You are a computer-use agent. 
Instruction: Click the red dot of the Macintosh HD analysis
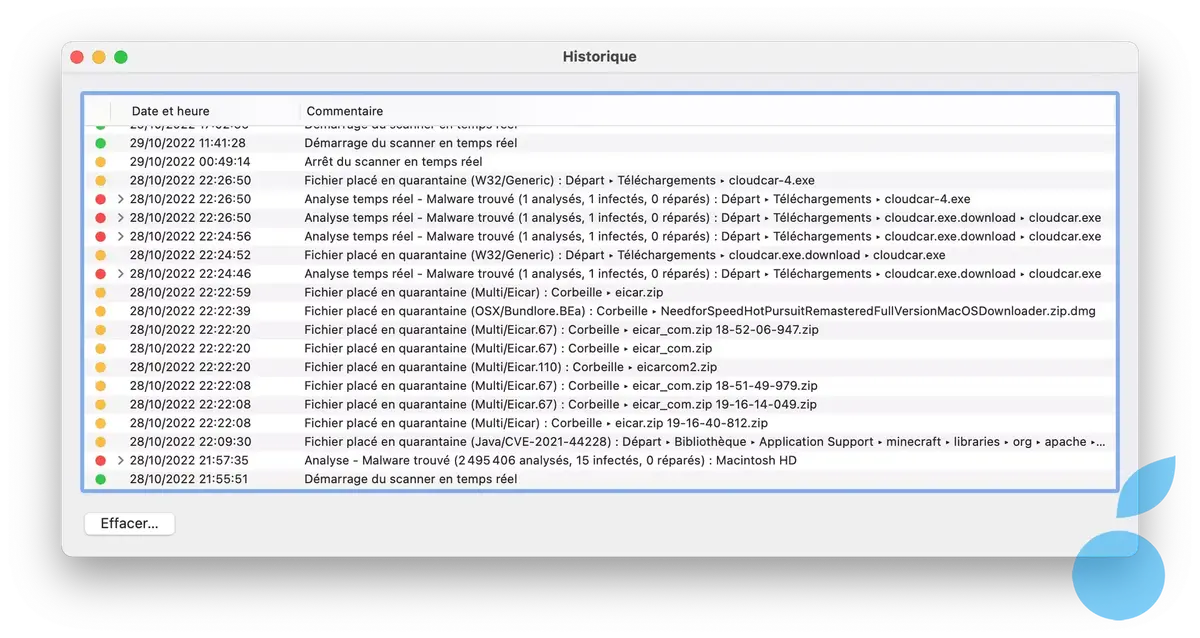pyautogui.click(x=100, y=461)
